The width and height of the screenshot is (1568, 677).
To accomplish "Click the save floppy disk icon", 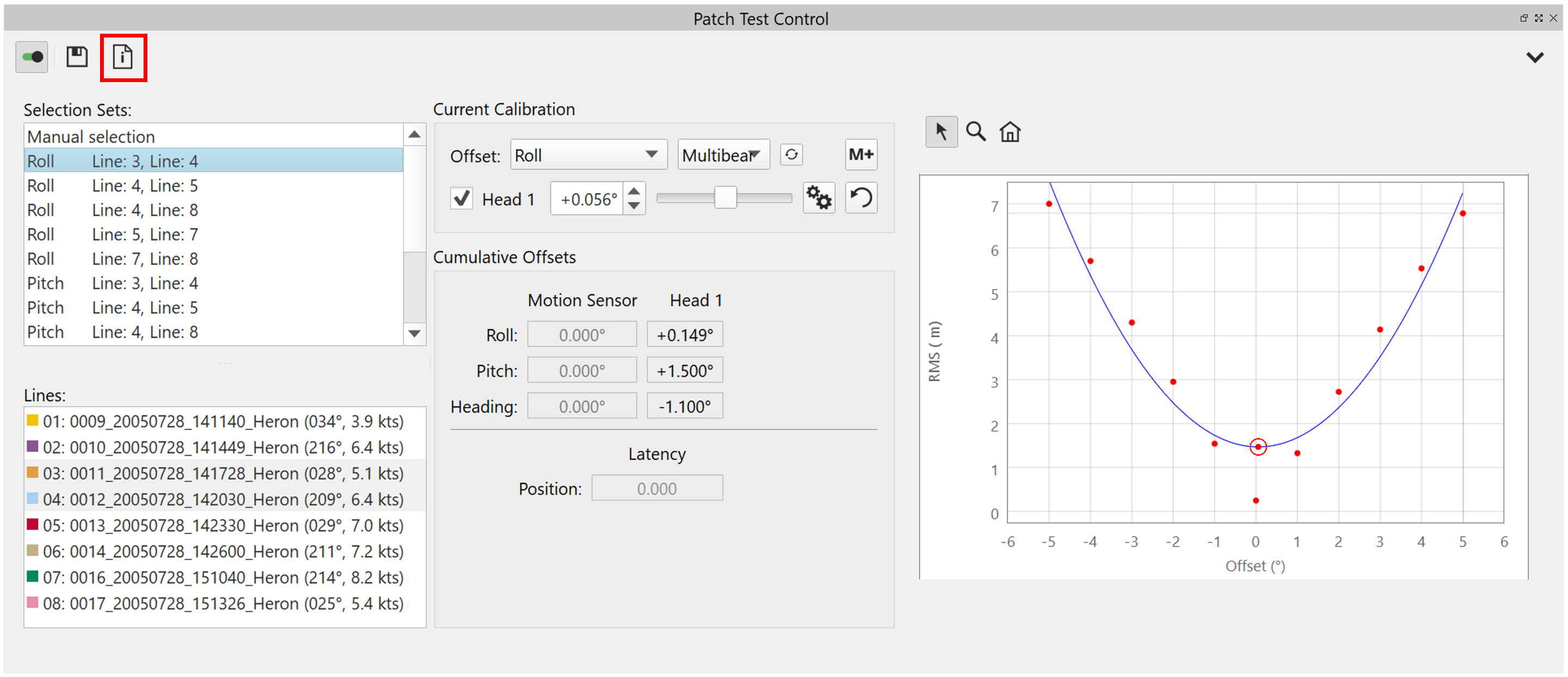I will (77, 57).
